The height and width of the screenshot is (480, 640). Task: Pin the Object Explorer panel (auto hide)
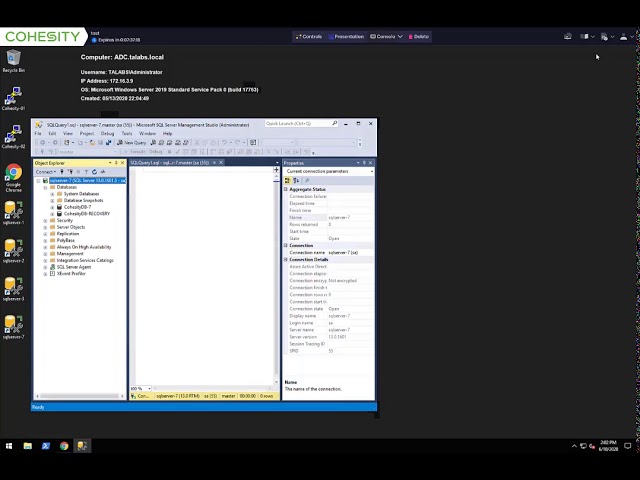(x=116, y=163)
